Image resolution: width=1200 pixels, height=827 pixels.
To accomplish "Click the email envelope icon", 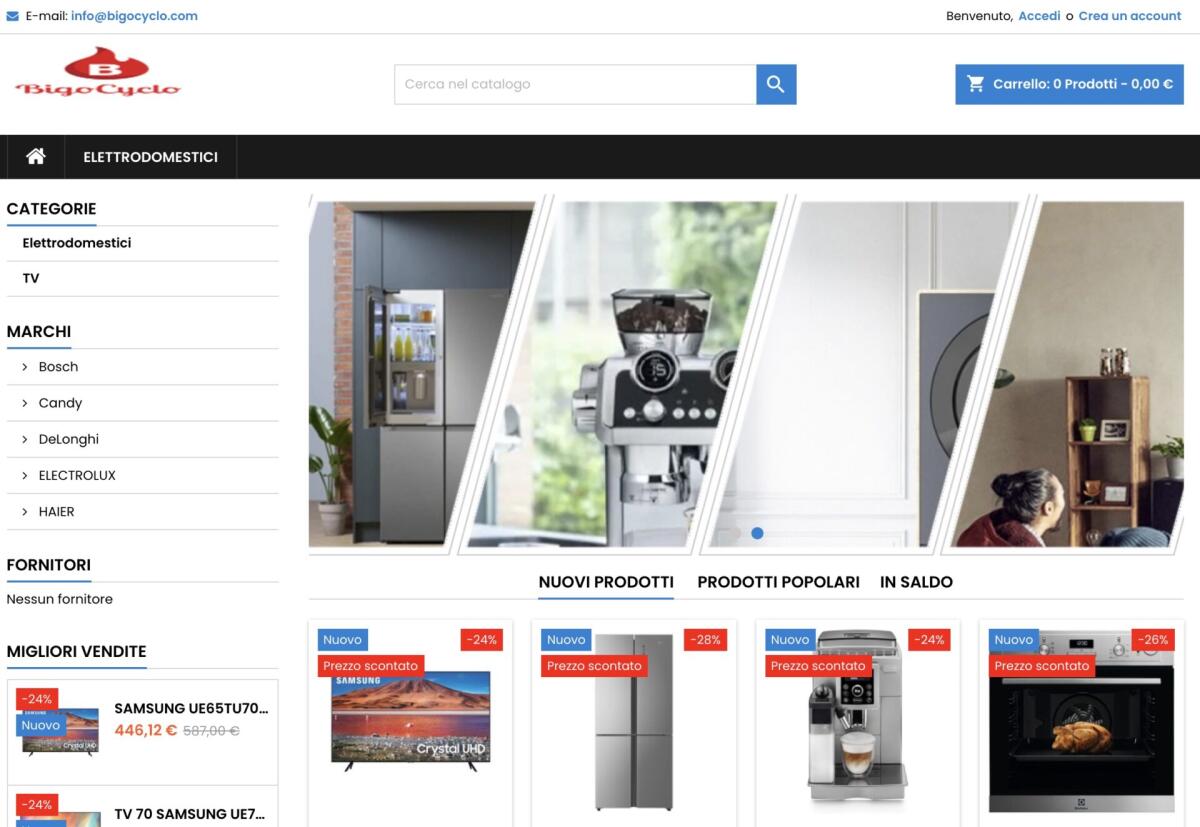I will click(x=13, y=16).
